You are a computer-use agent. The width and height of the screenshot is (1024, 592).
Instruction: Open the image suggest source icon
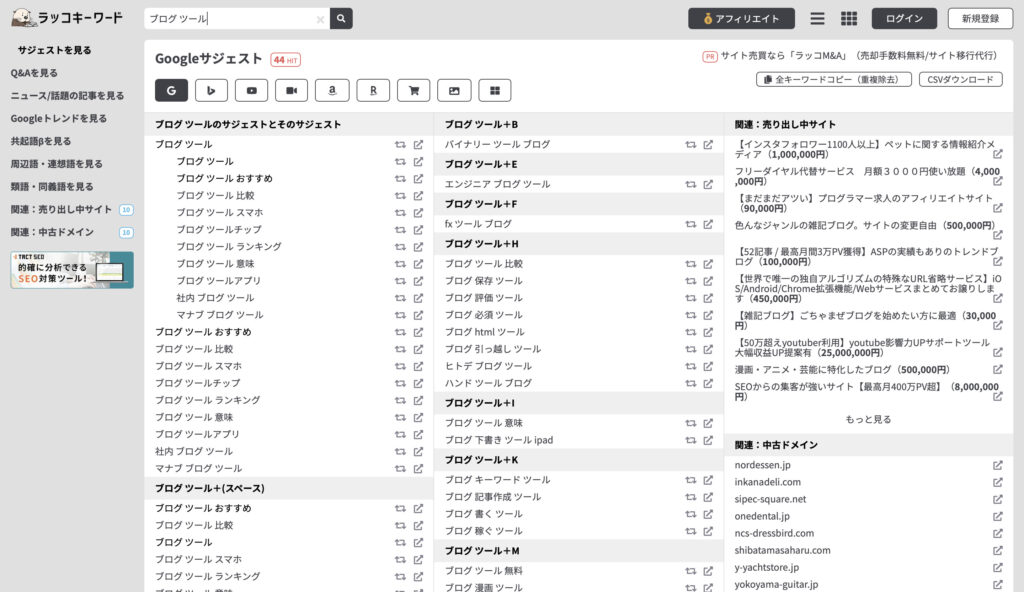[453, 89]
